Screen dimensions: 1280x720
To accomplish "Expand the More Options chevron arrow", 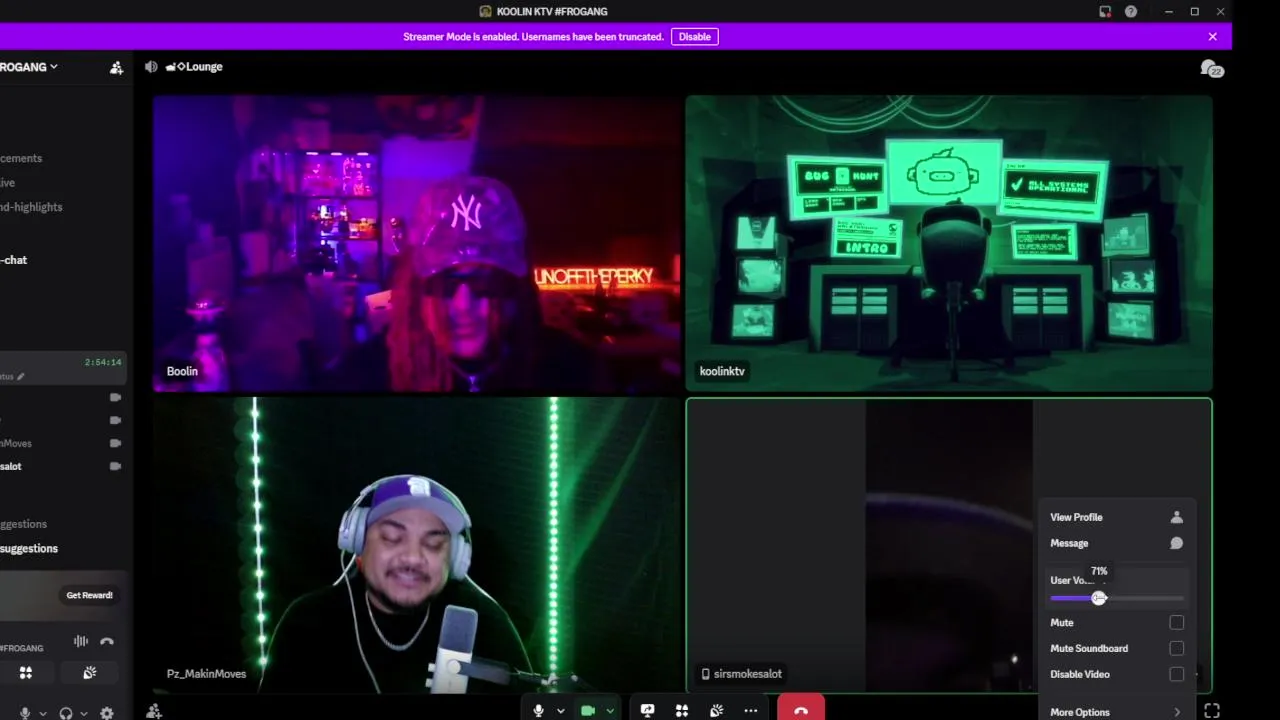I will point(1177,712).
